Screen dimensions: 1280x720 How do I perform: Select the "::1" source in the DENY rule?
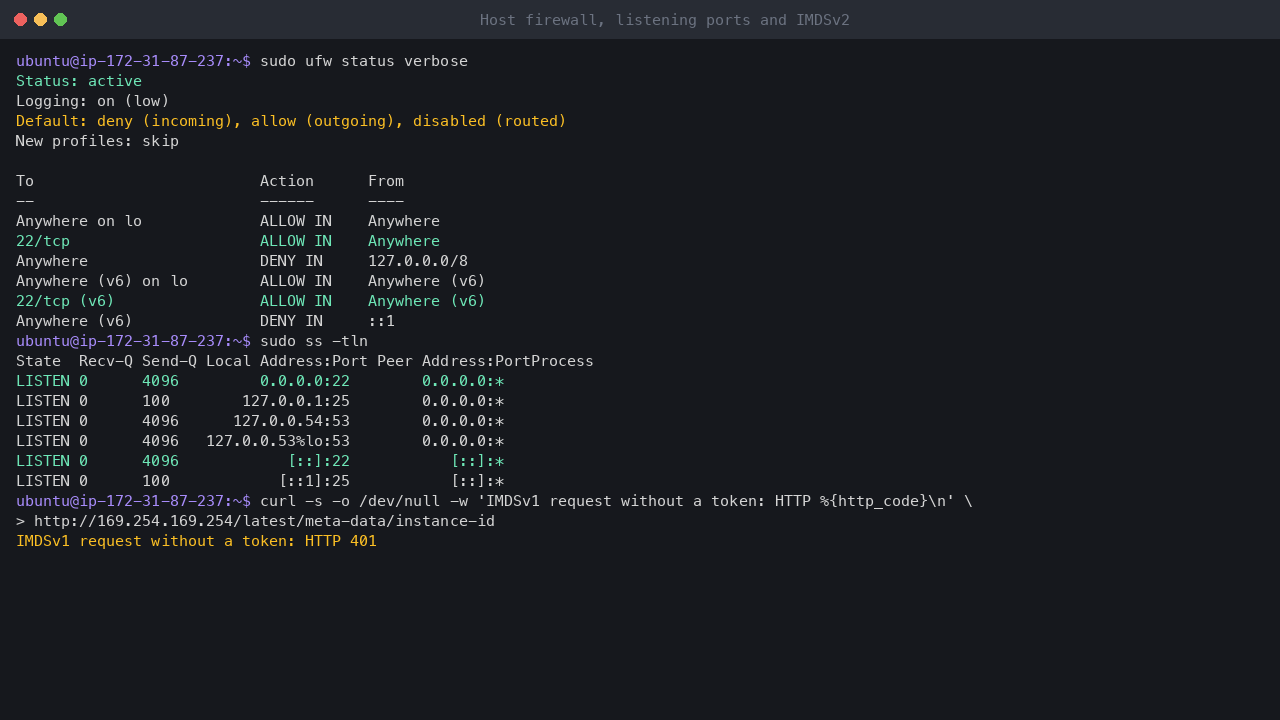point(382,321)
